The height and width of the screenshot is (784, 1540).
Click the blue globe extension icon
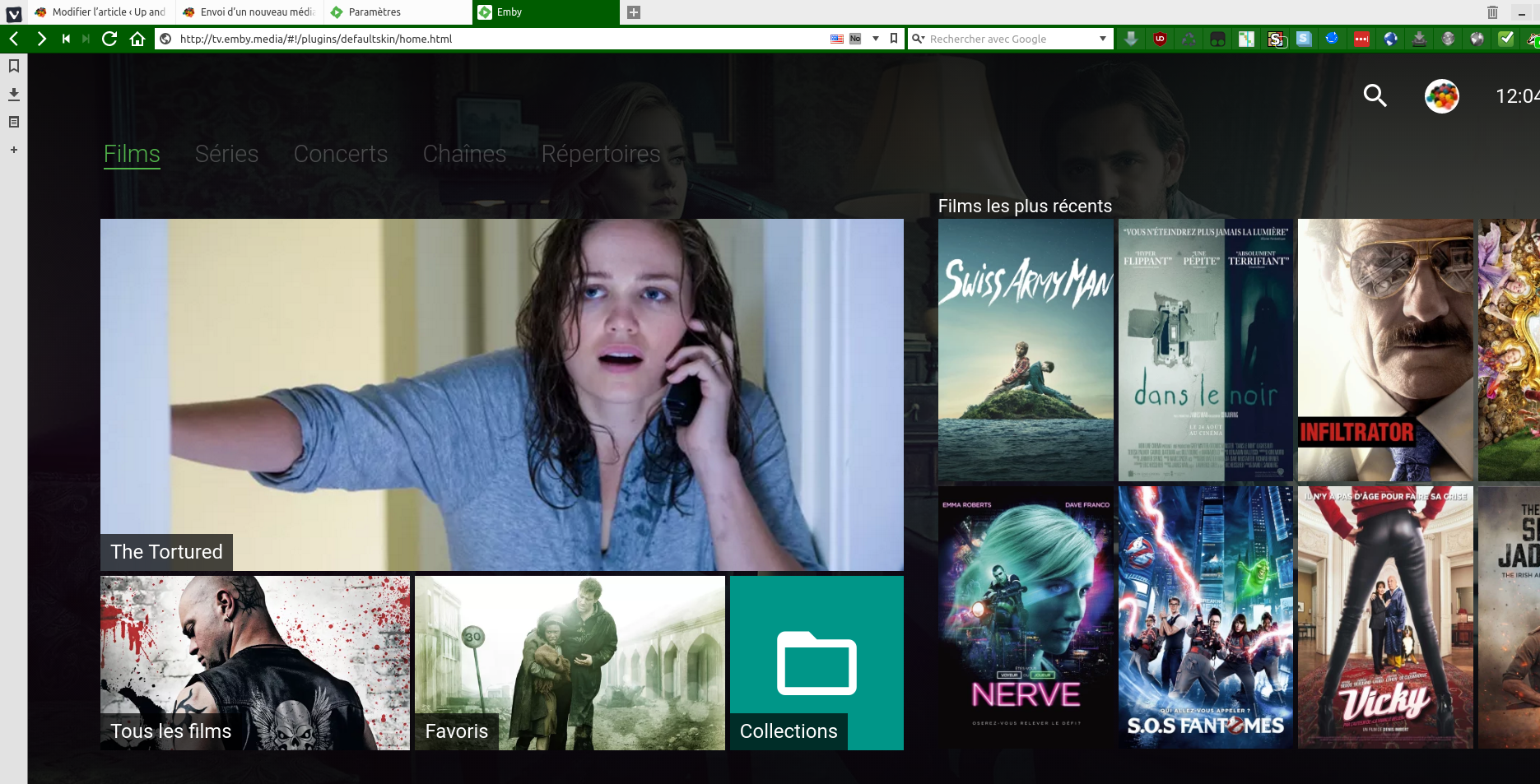pyautogui.click(x=1390, y=39)
